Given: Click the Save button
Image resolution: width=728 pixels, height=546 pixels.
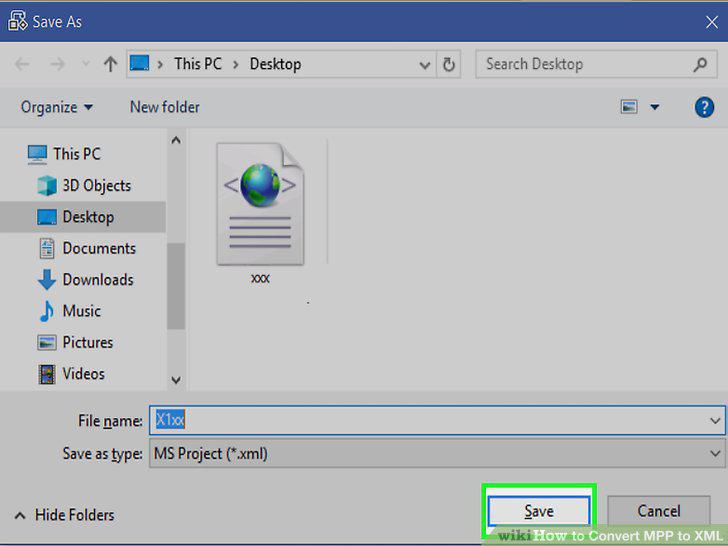Looking at the screenshot, I should (539, 511).
